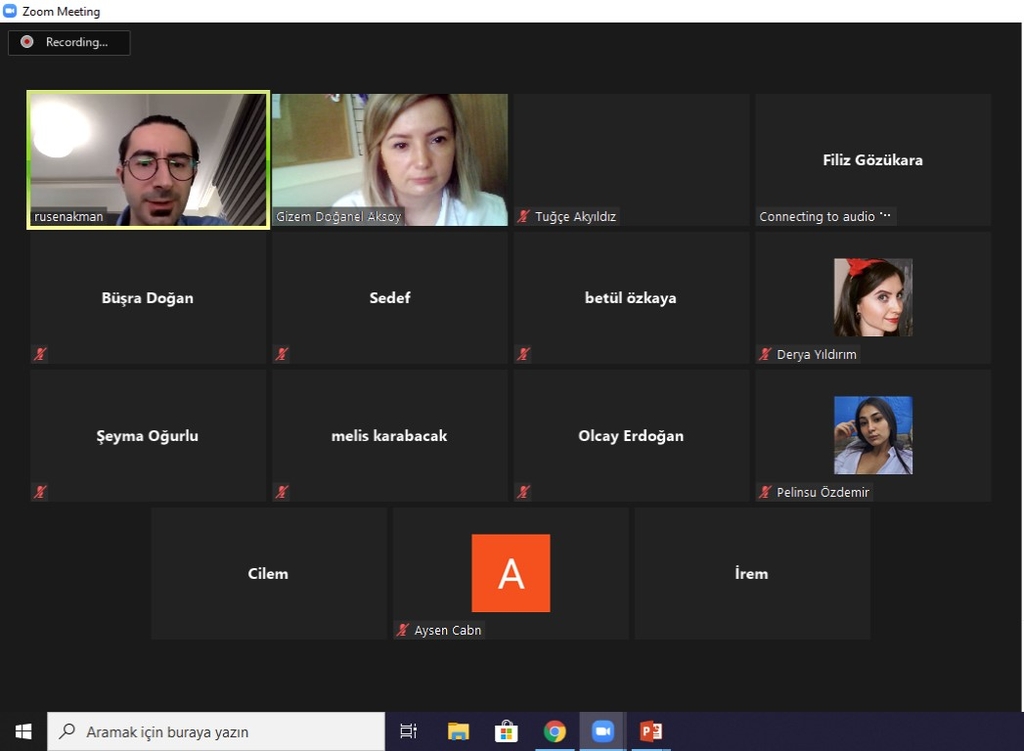Click the orange "A" avatar of Aysen Cabn
This screenshot has height=751, width=1024.
pos(511,573)
